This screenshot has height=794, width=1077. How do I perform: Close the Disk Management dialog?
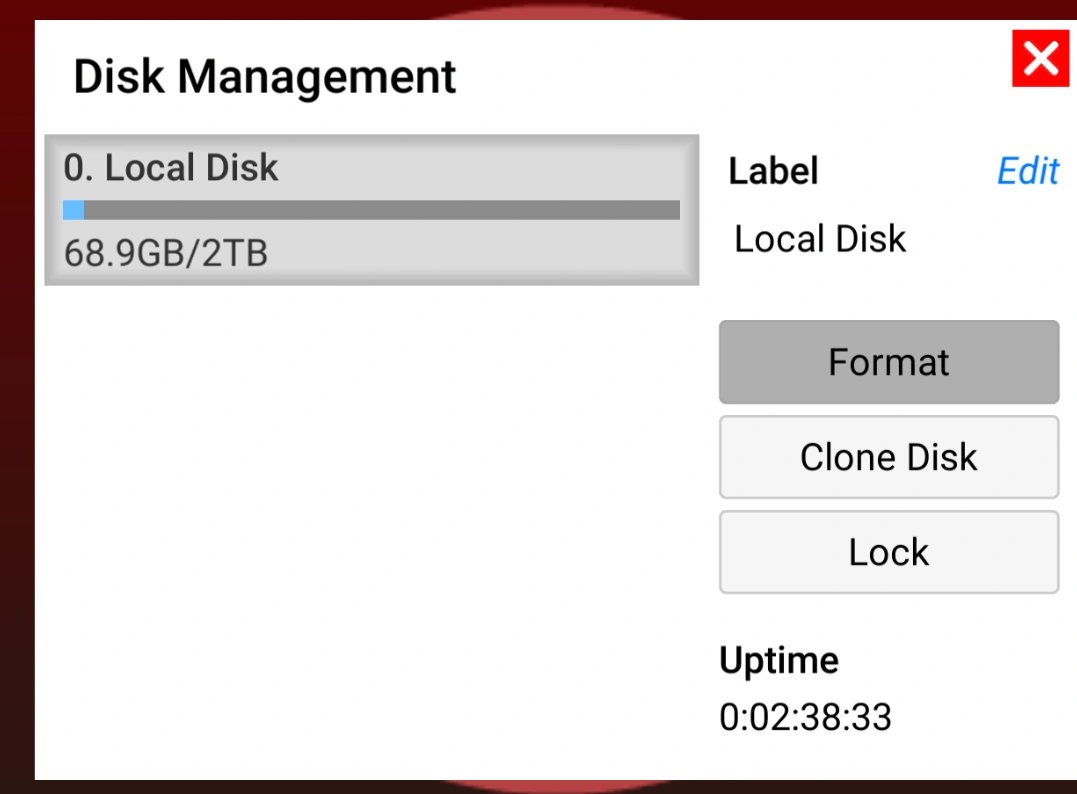click(x=1041, y=59)
